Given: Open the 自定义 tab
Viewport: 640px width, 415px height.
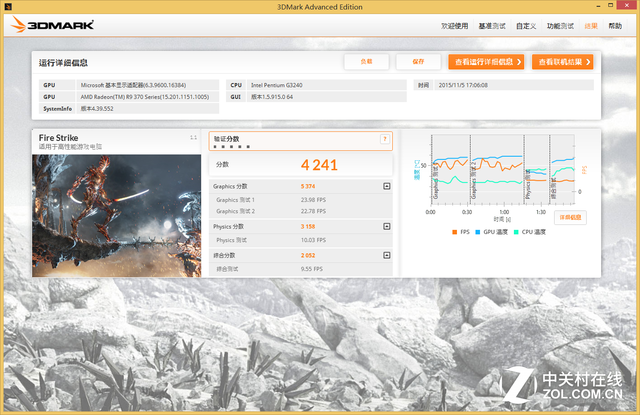Looking at the screenshot, I should click(527, 26).
